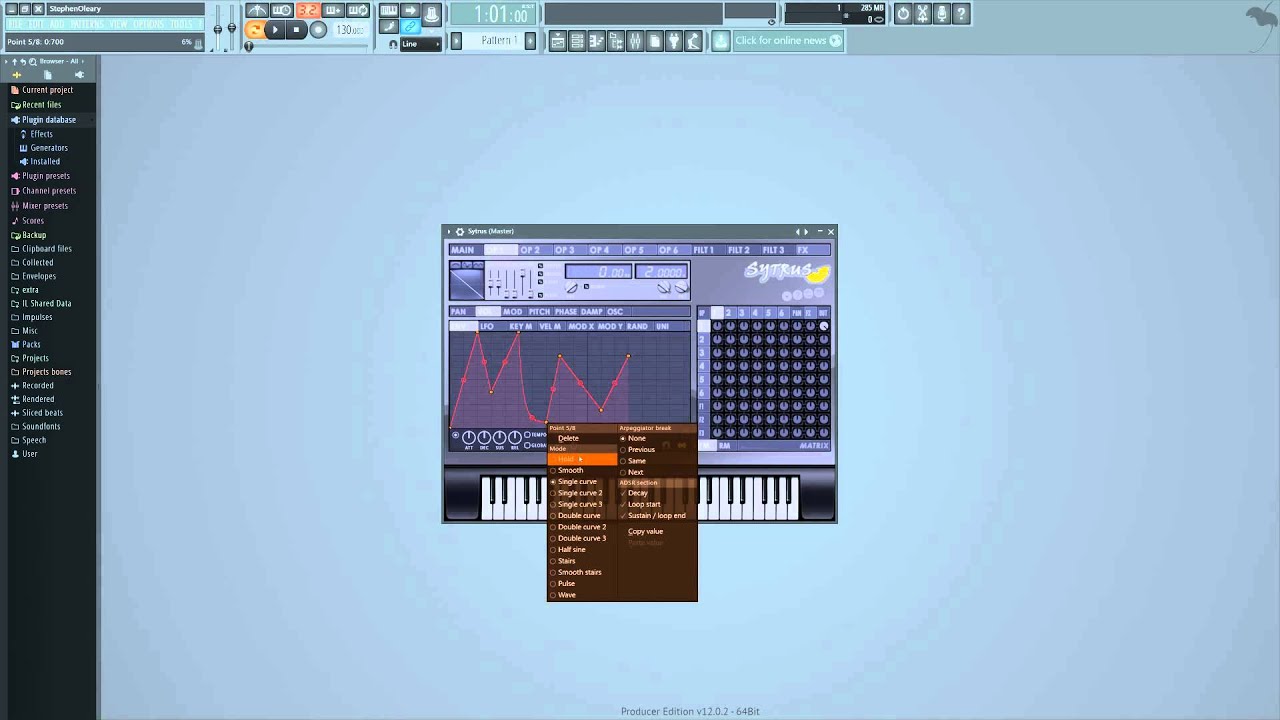Toggle the Decay ADSR section checkbox

[657, 493]
